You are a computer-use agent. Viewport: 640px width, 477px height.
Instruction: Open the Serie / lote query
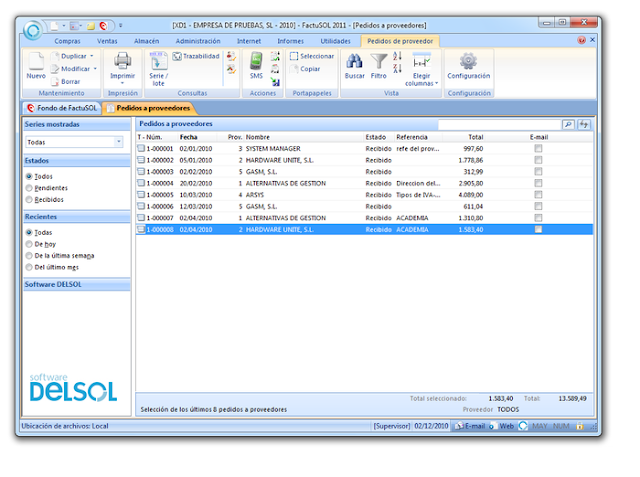(x=158, y=69)
